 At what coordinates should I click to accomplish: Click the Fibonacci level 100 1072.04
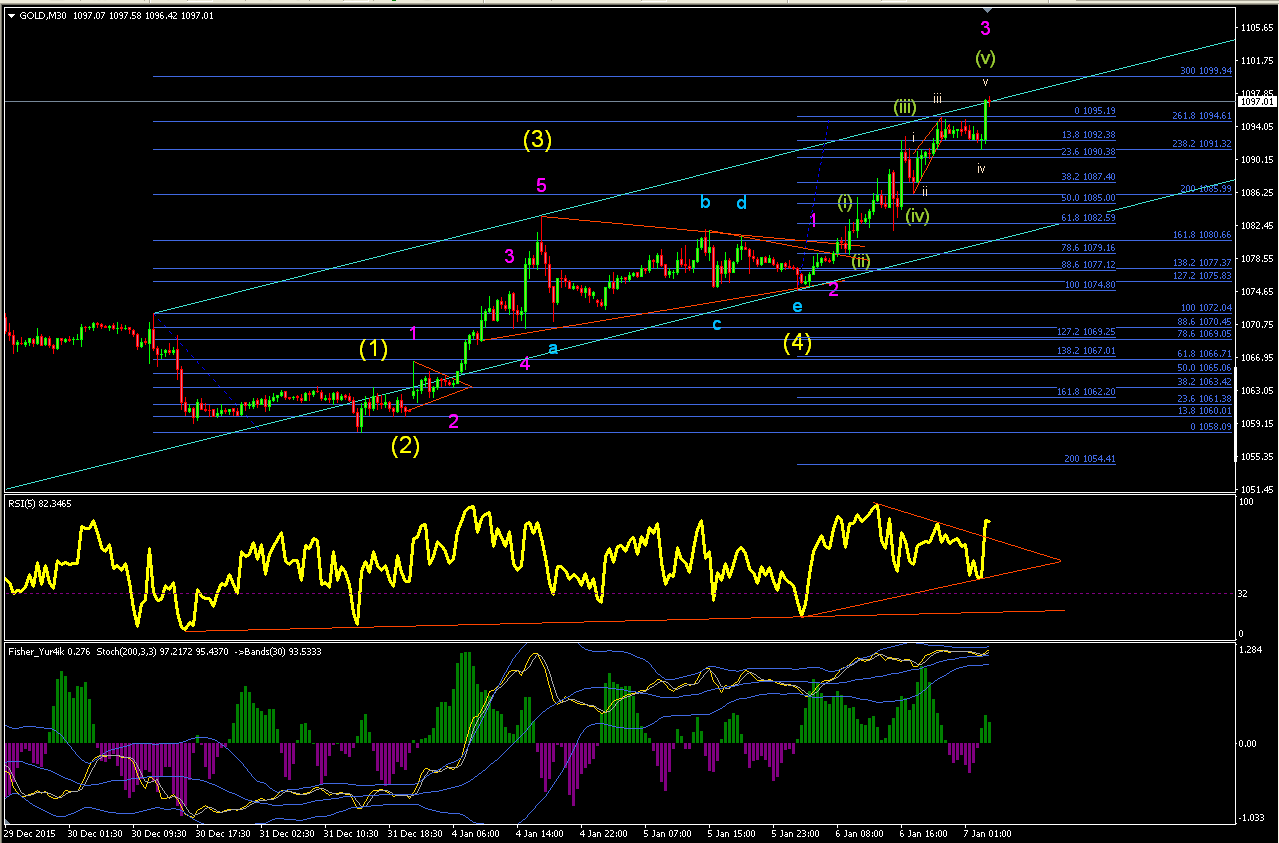(x=1205, y=308)
